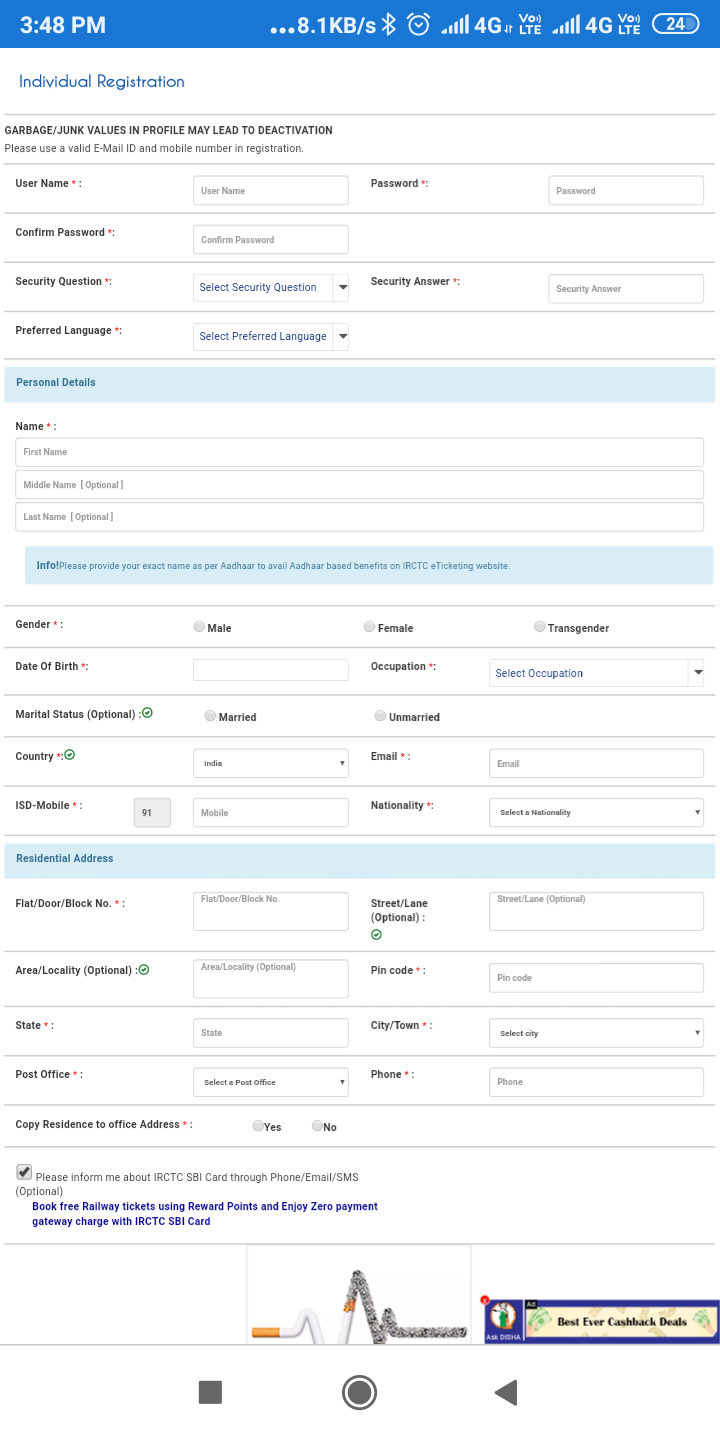Focus the User Name input field
This screenshot has width=720, height=1440.
coord(271,190)
